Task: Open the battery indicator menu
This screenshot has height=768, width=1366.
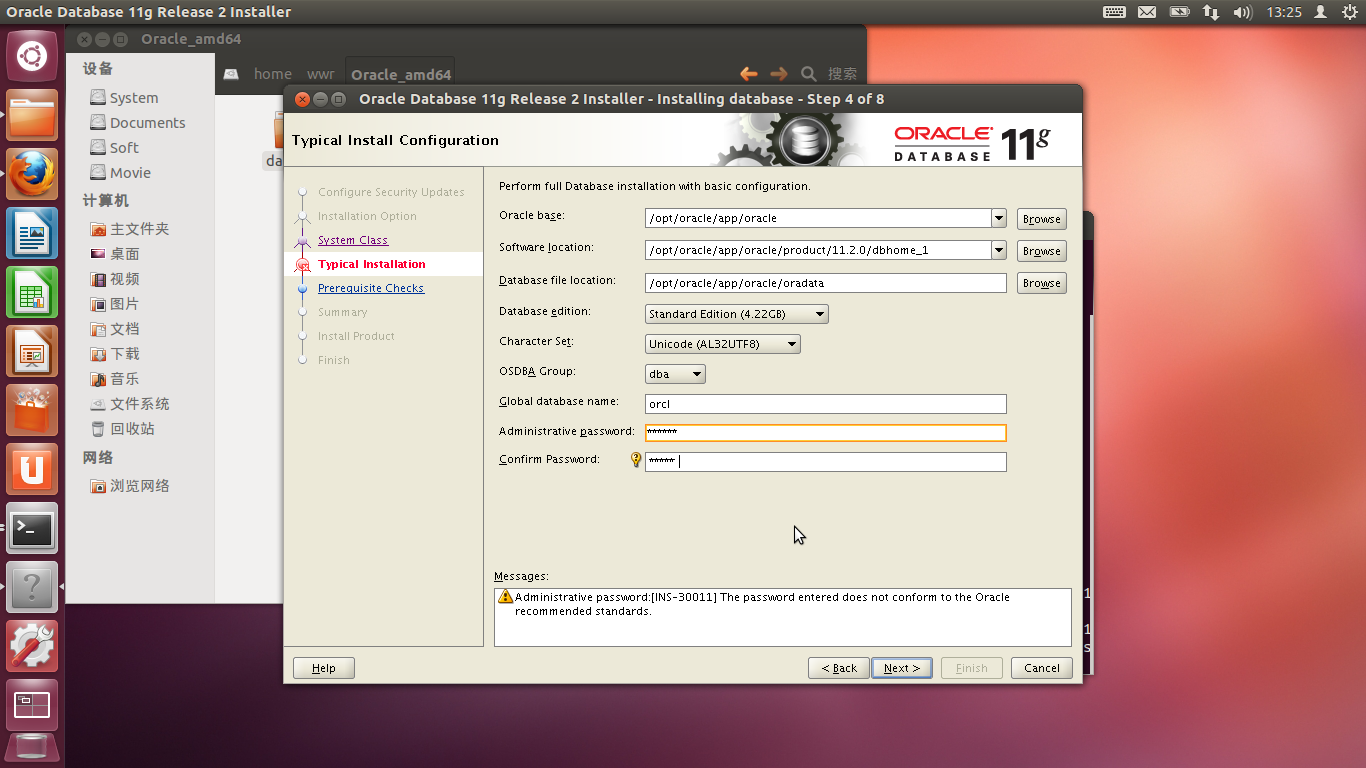Action: pos(1179,12)
